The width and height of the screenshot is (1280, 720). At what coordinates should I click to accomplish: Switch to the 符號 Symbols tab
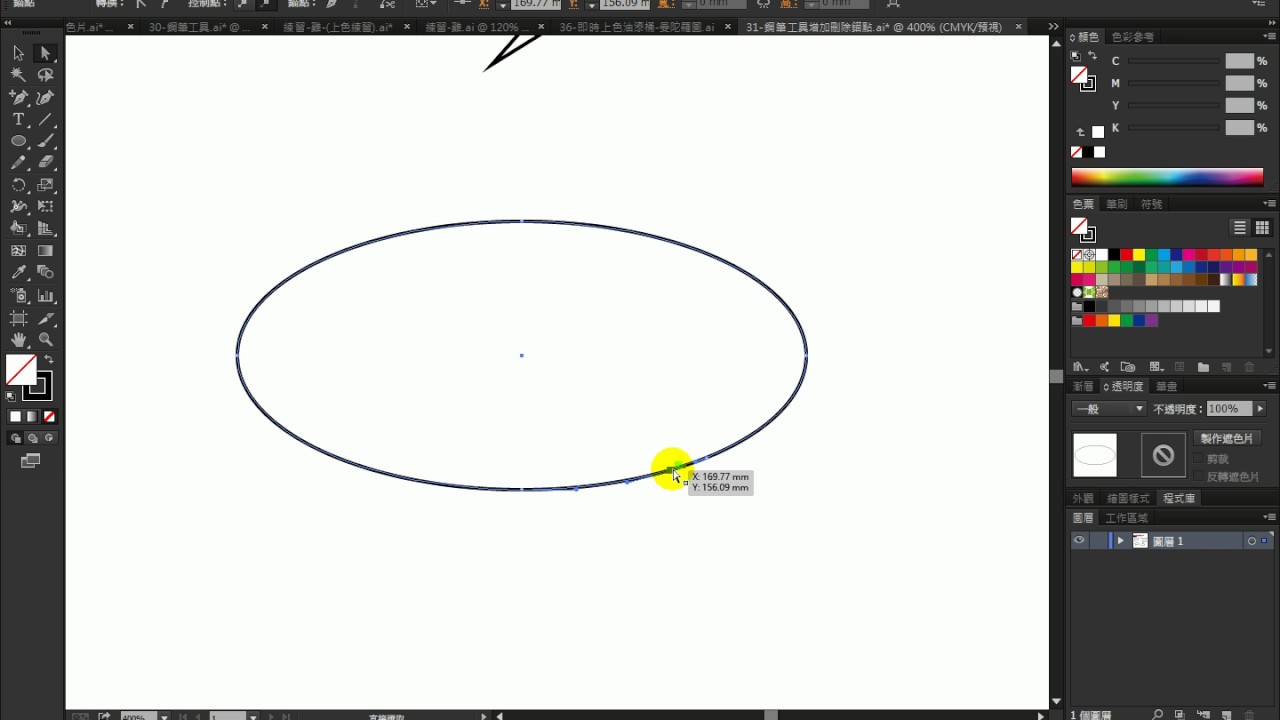[x=1152, y=204]
